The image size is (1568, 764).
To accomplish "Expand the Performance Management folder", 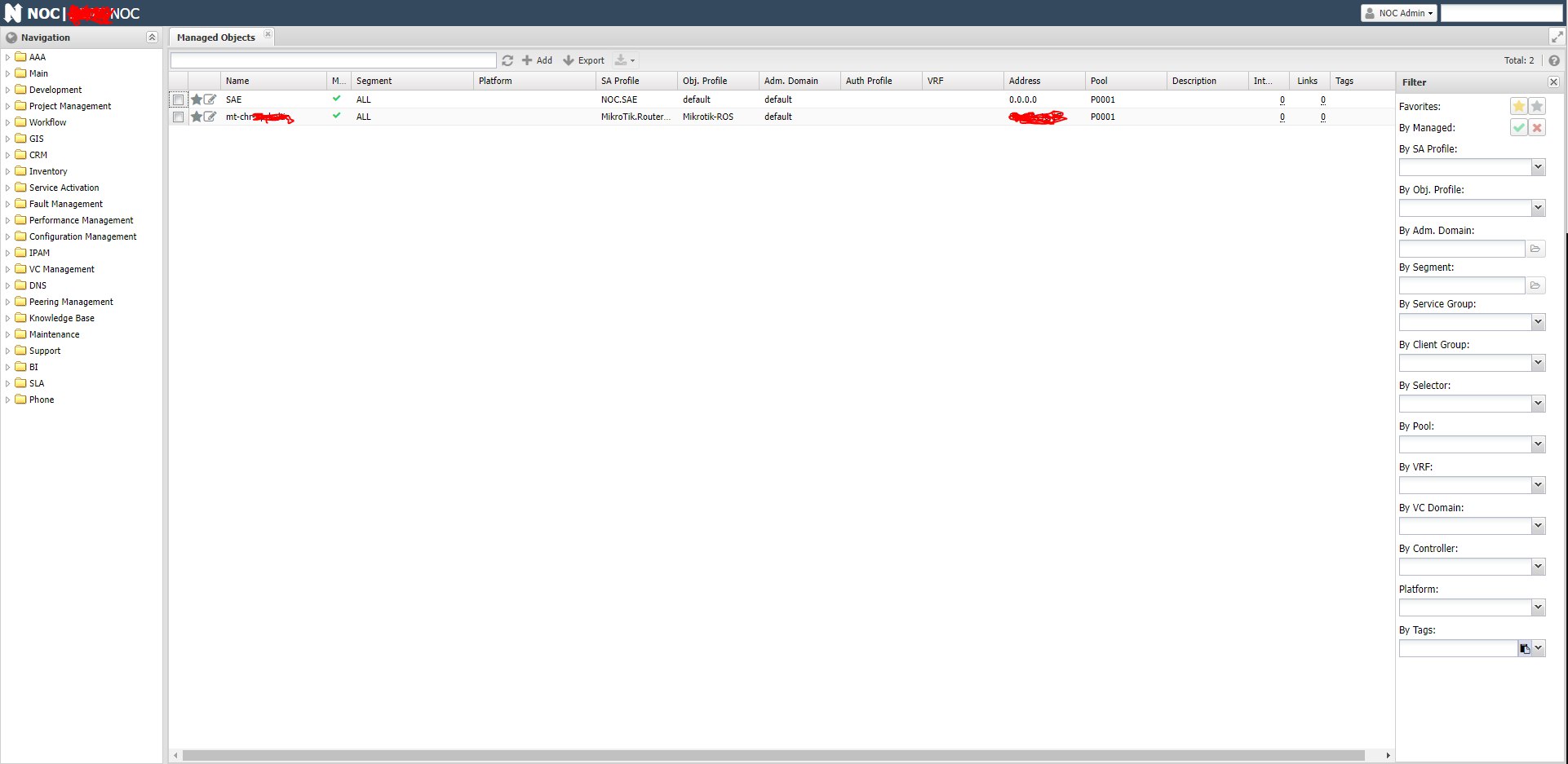I will click(8, 220).
